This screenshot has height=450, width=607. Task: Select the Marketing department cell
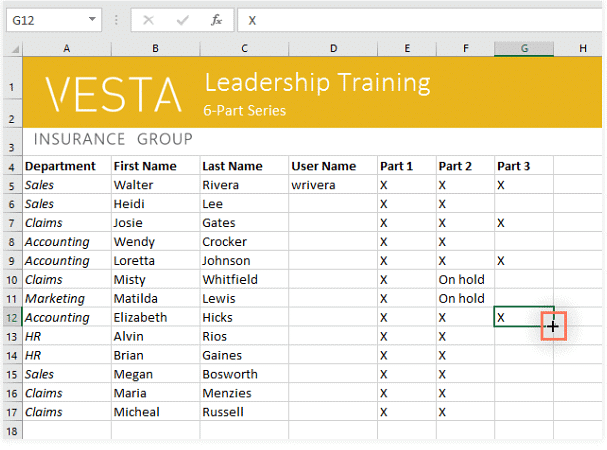pos(67,299)
